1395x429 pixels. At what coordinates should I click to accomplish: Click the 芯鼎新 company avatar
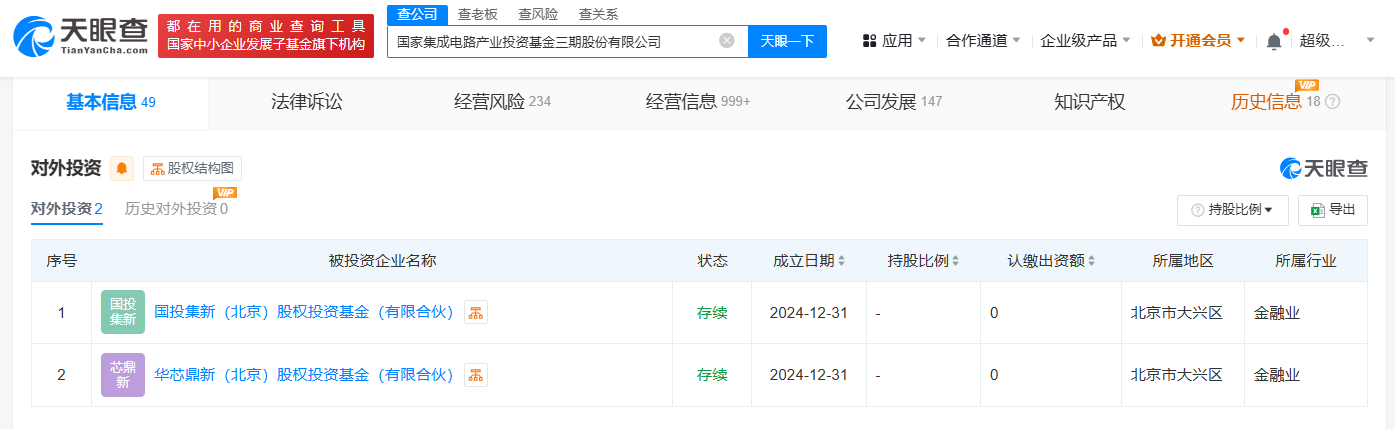tap(123, 375)
